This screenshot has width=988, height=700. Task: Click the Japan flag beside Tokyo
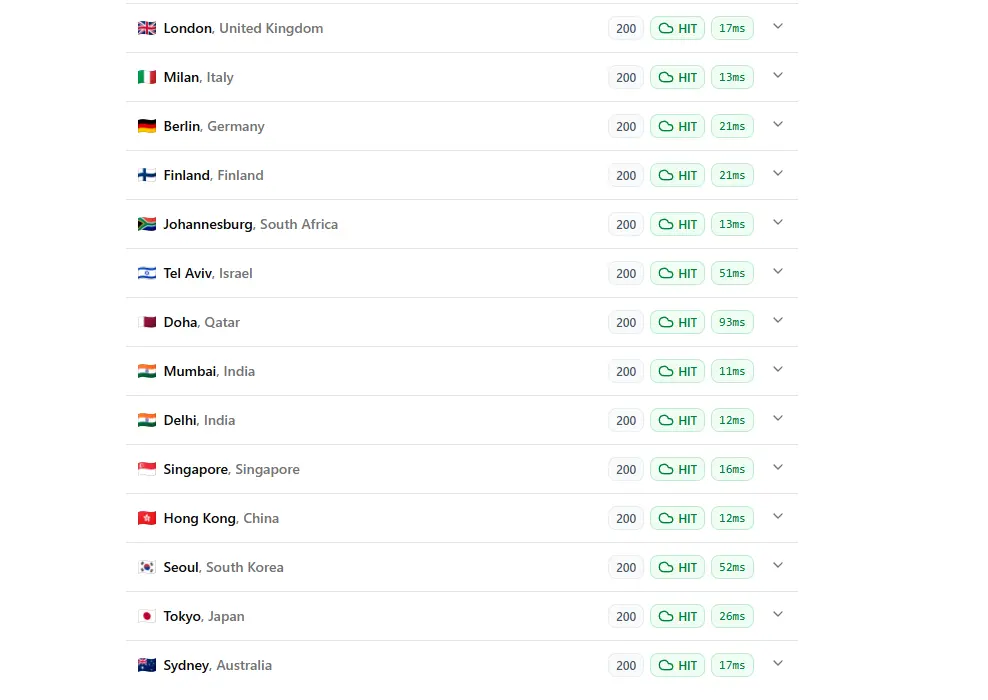coord(147,616)
